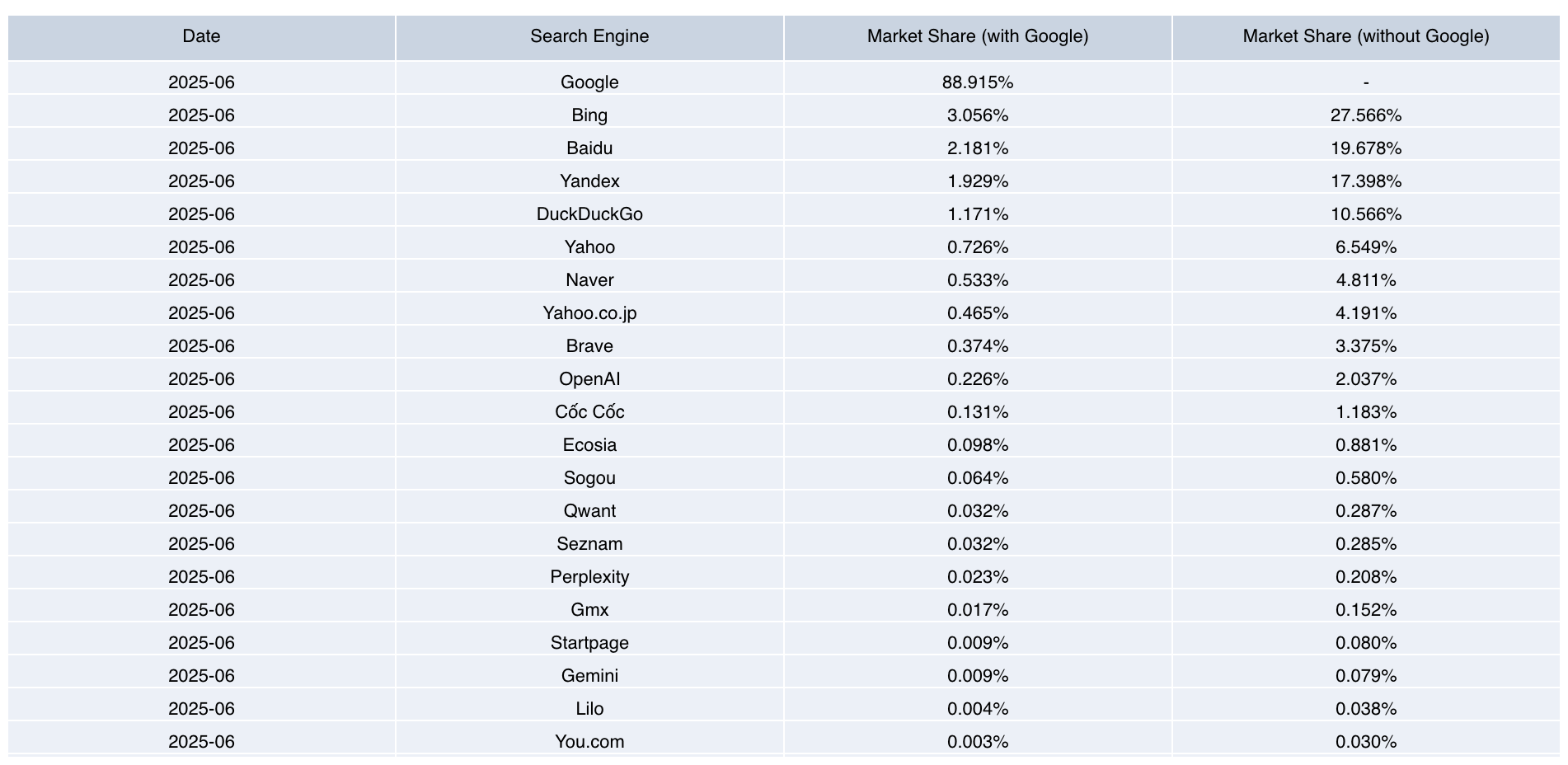Select the Naver search engine cell
The width and height of the screenshot is (1568, 765).
click(589, 280)
